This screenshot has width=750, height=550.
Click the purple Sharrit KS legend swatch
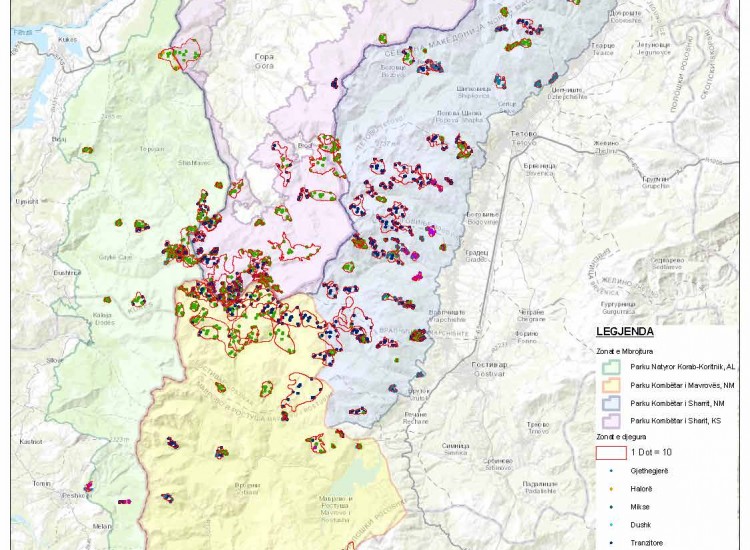coord(612,422)
